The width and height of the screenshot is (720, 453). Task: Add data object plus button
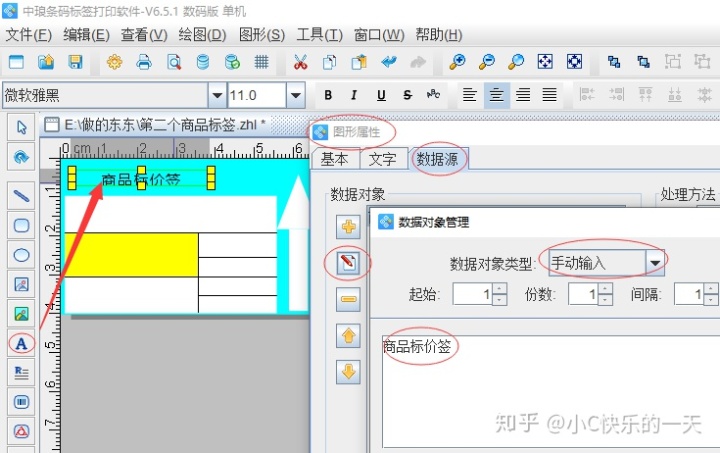coord(349,227)
